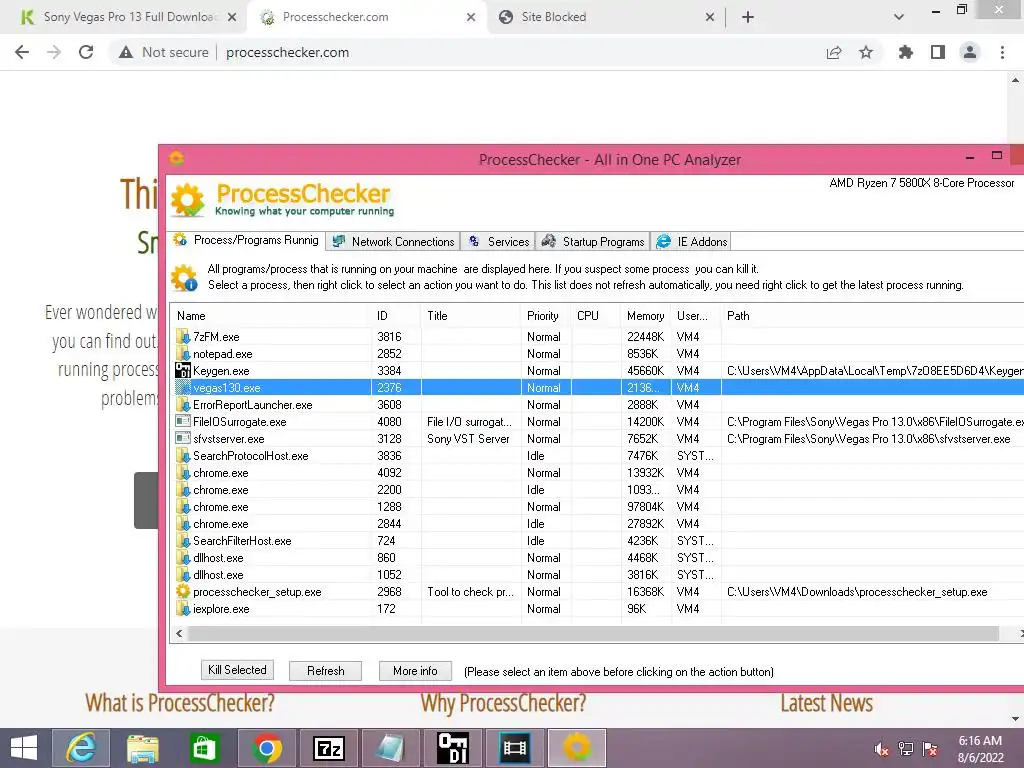The image size is (1024, 768).
Task: Click the FileIOSurrogate.exe icon
Action: (x=183, y=422)
